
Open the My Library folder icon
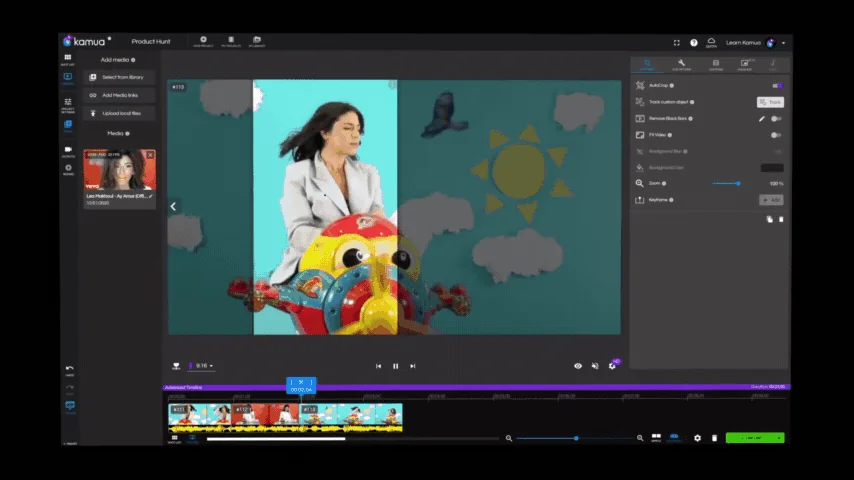(x=257, y=41)
